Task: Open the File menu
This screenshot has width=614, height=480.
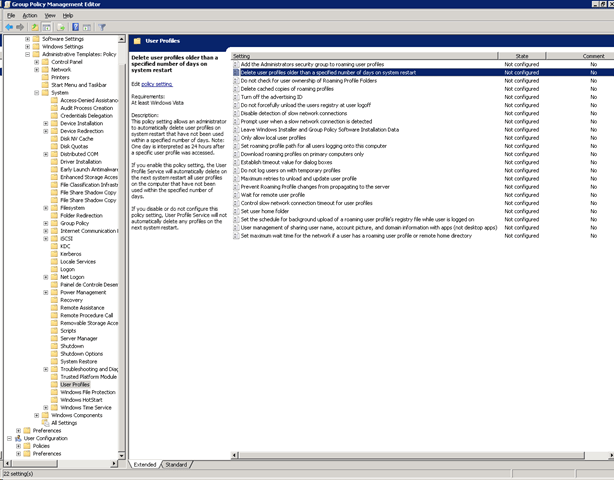Action: pyautogui.click(x=11, y=15)
